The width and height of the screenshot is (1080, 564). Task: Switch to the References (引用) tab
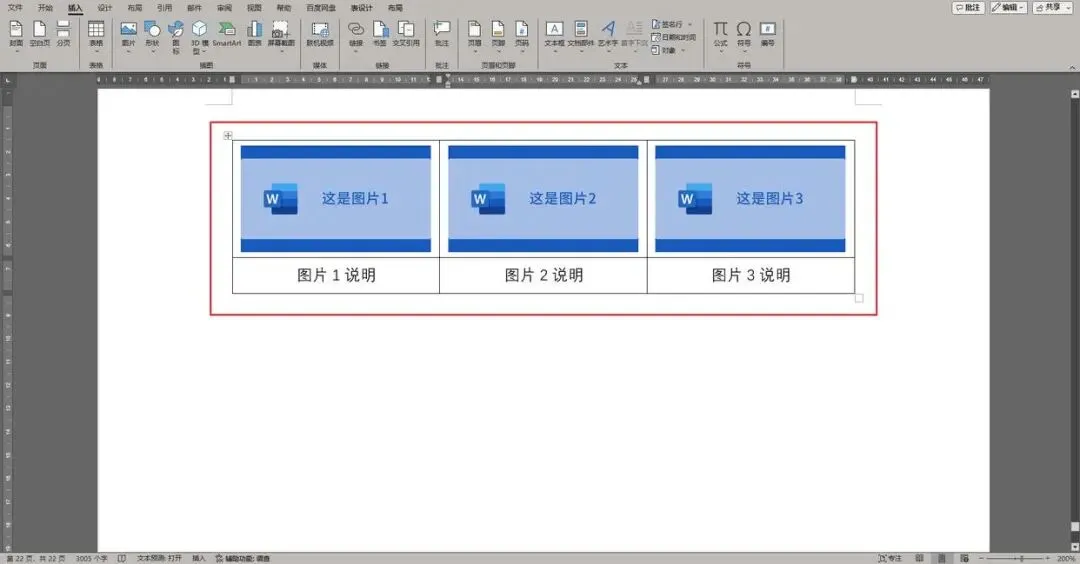pyautogui.click(x=165, y=8)
